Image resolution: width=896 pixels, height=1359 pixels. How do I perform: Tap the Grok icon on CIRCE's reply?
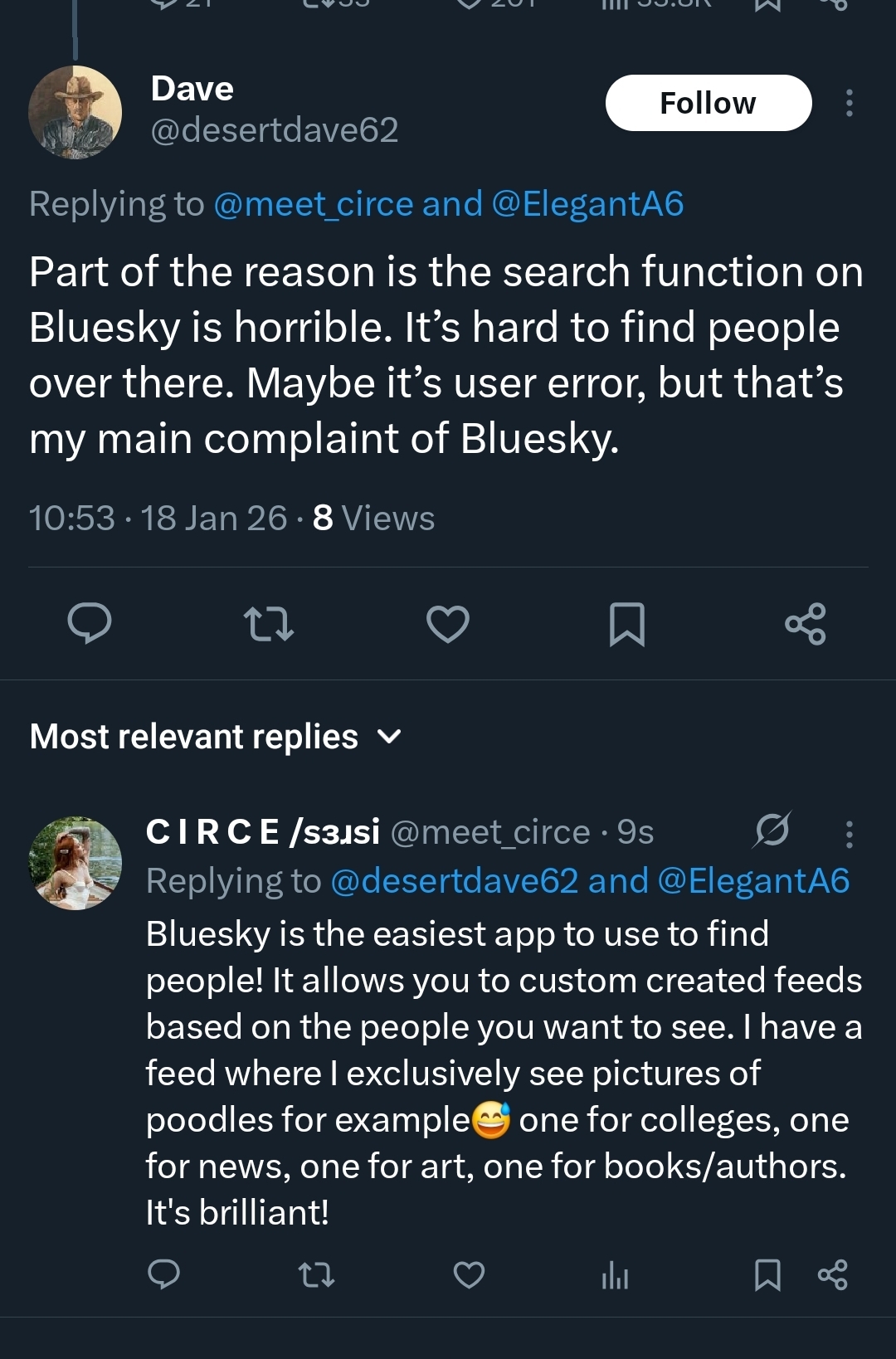(x=772, y=830)
